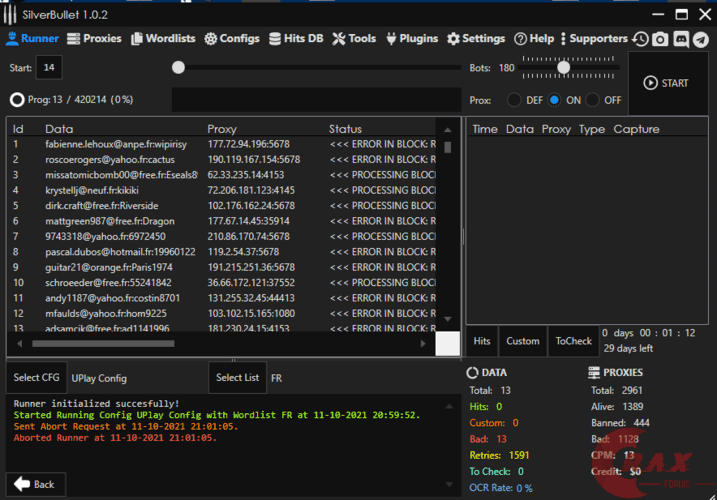
Task: Switch to the ToCheck results tab
Action: point(573,341)
